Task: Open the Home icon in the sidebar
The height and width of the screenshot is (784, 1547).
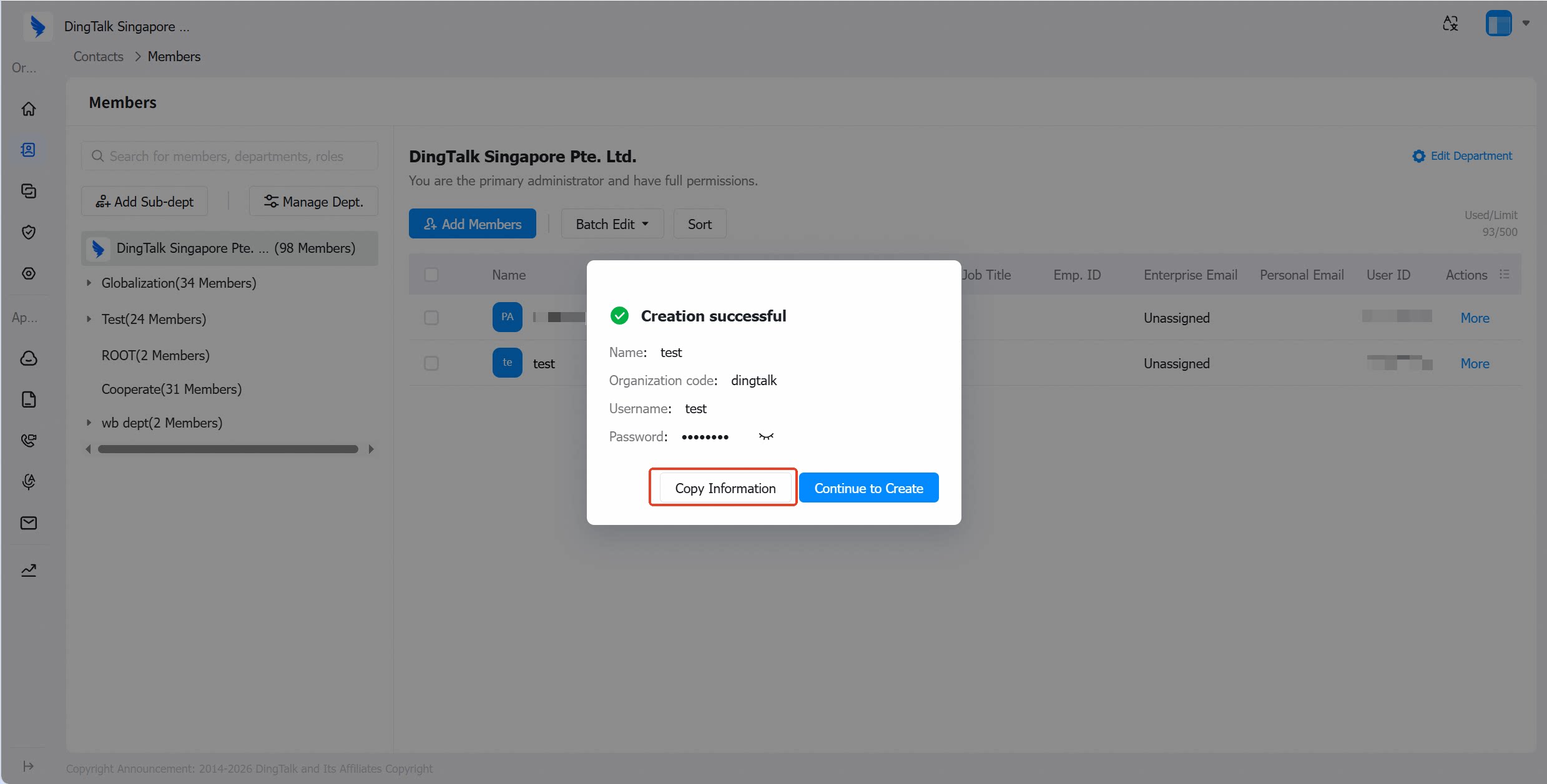Action: coord(29,109)
